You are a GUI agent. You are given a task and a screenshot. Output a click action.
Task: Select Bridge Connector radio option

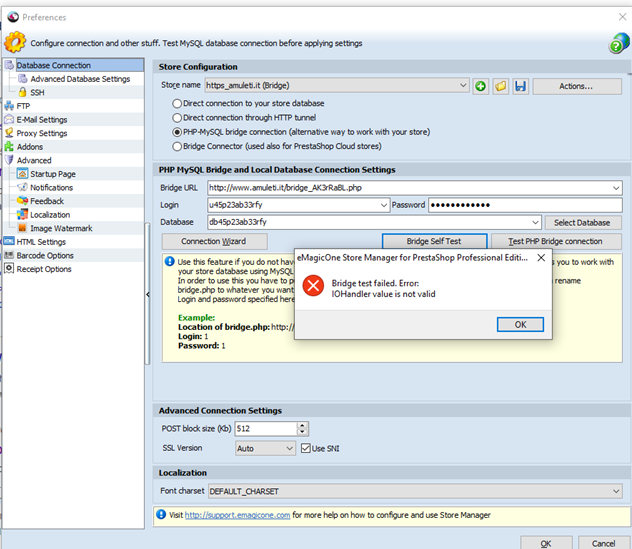click(x=177, y=146)
